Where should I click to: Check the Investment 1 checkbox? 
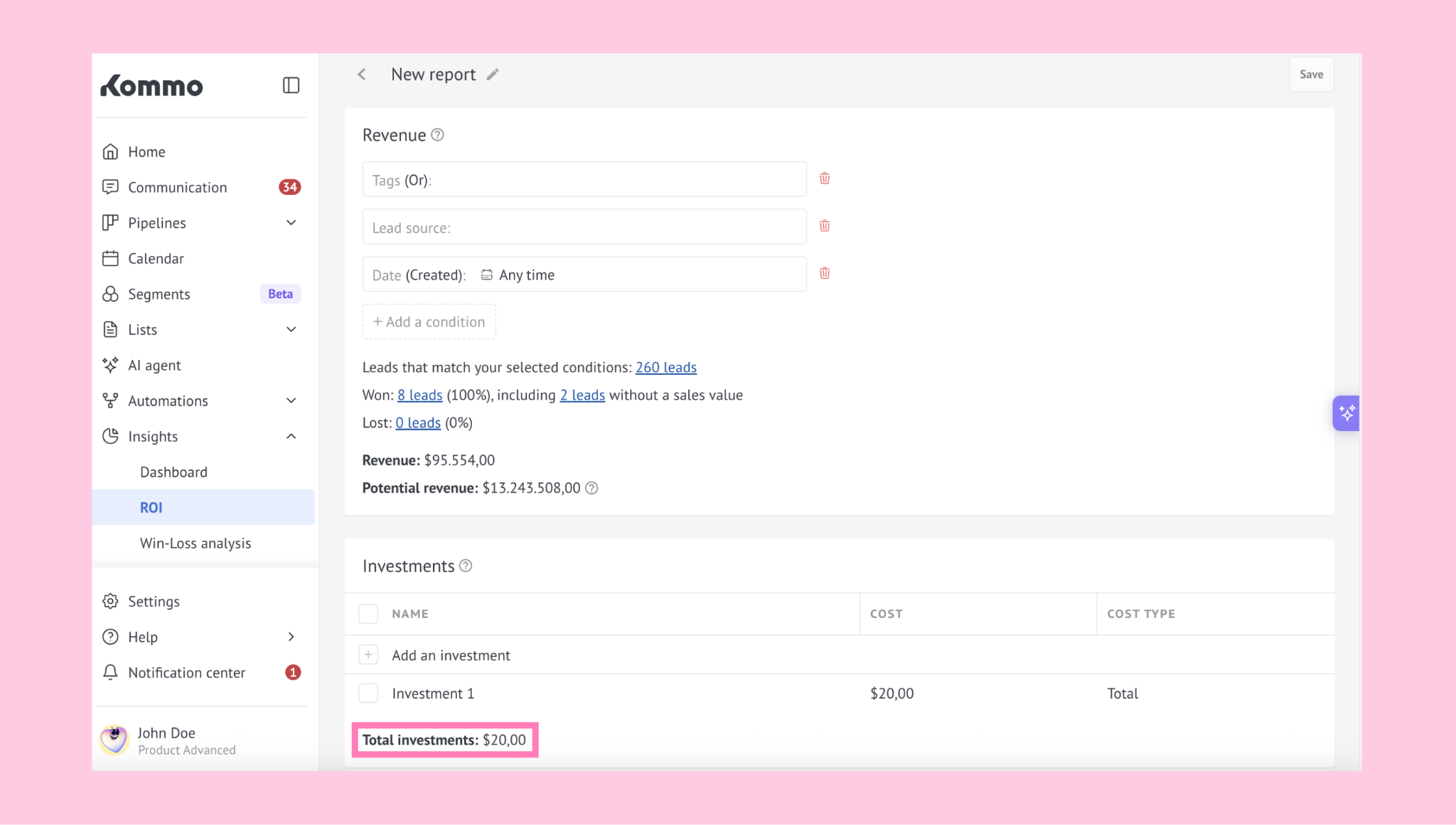pos(368,693)
